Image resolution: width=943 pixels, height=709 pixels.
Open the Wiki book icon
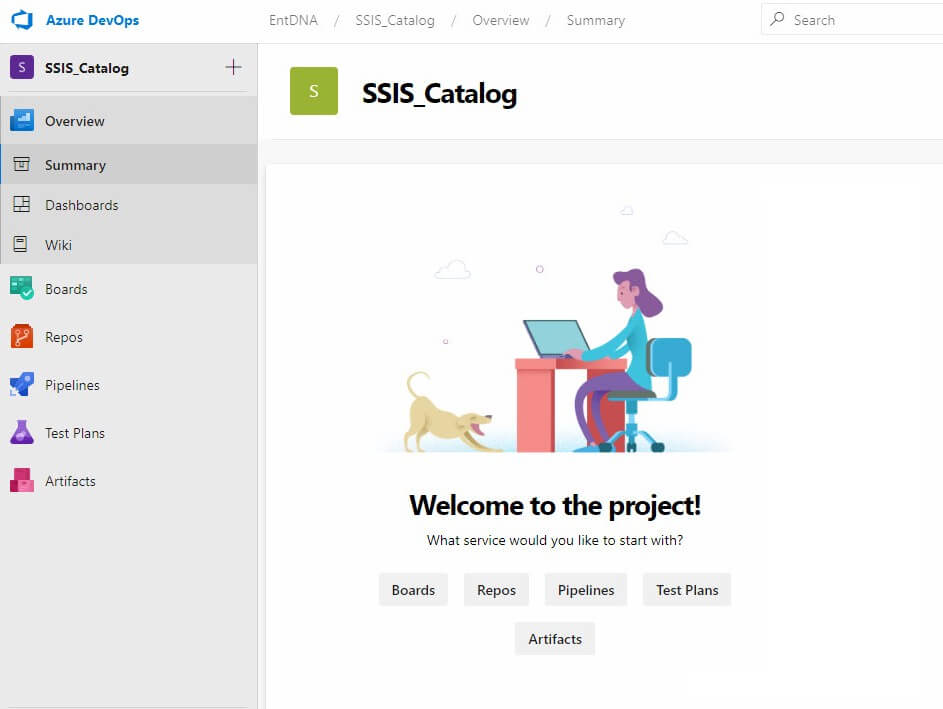point(20,244)
